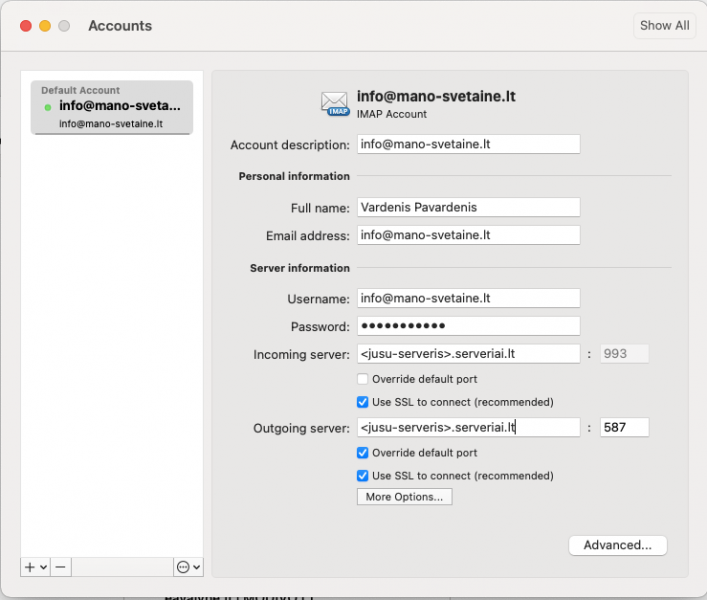The height and width of the screenshot is (600, 707).
Task: Uncheck Override default port for outgoing server
Action: click(363, 452)
